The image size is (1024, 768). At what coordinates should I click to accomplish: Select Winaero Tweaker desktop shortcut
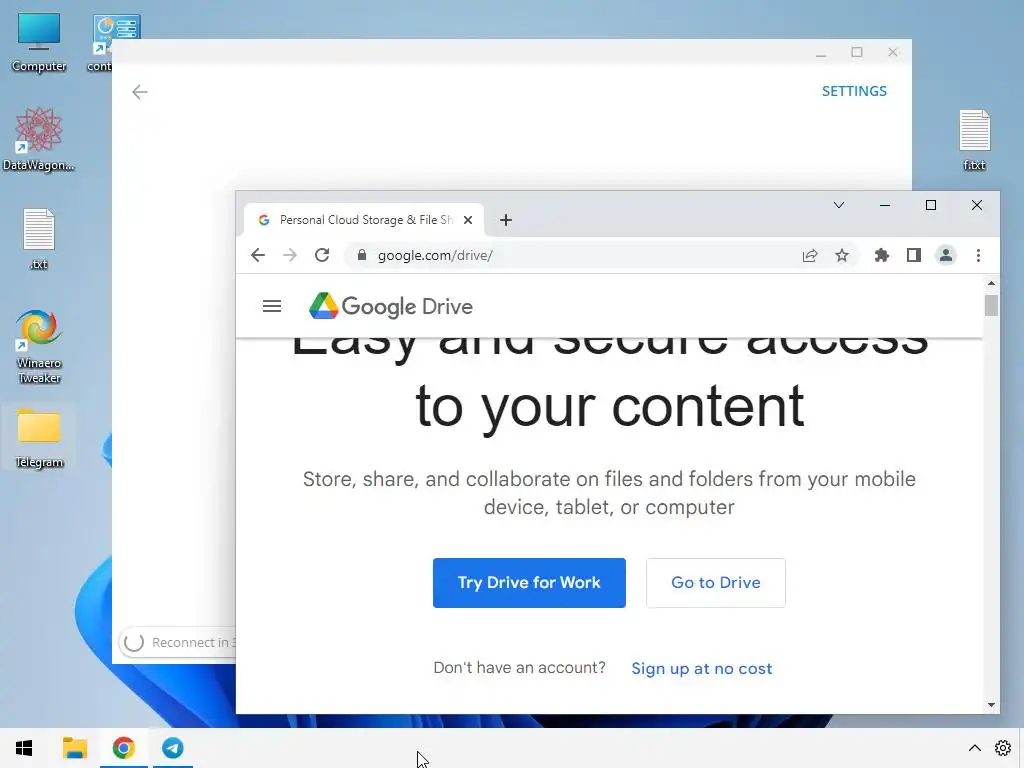click(x=39, y=346)
